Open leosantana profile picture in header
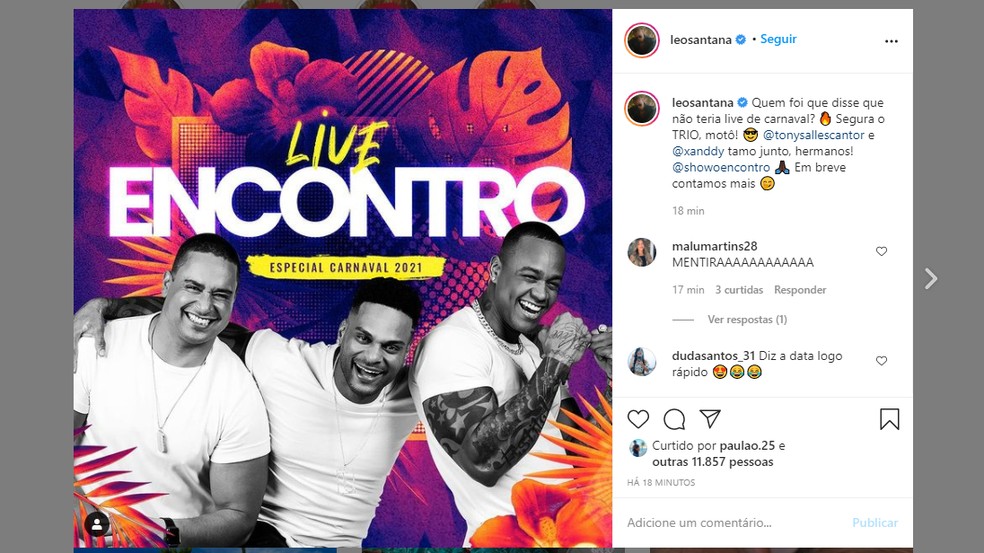Viewport: 984px width, 553px height. point(641,40)
